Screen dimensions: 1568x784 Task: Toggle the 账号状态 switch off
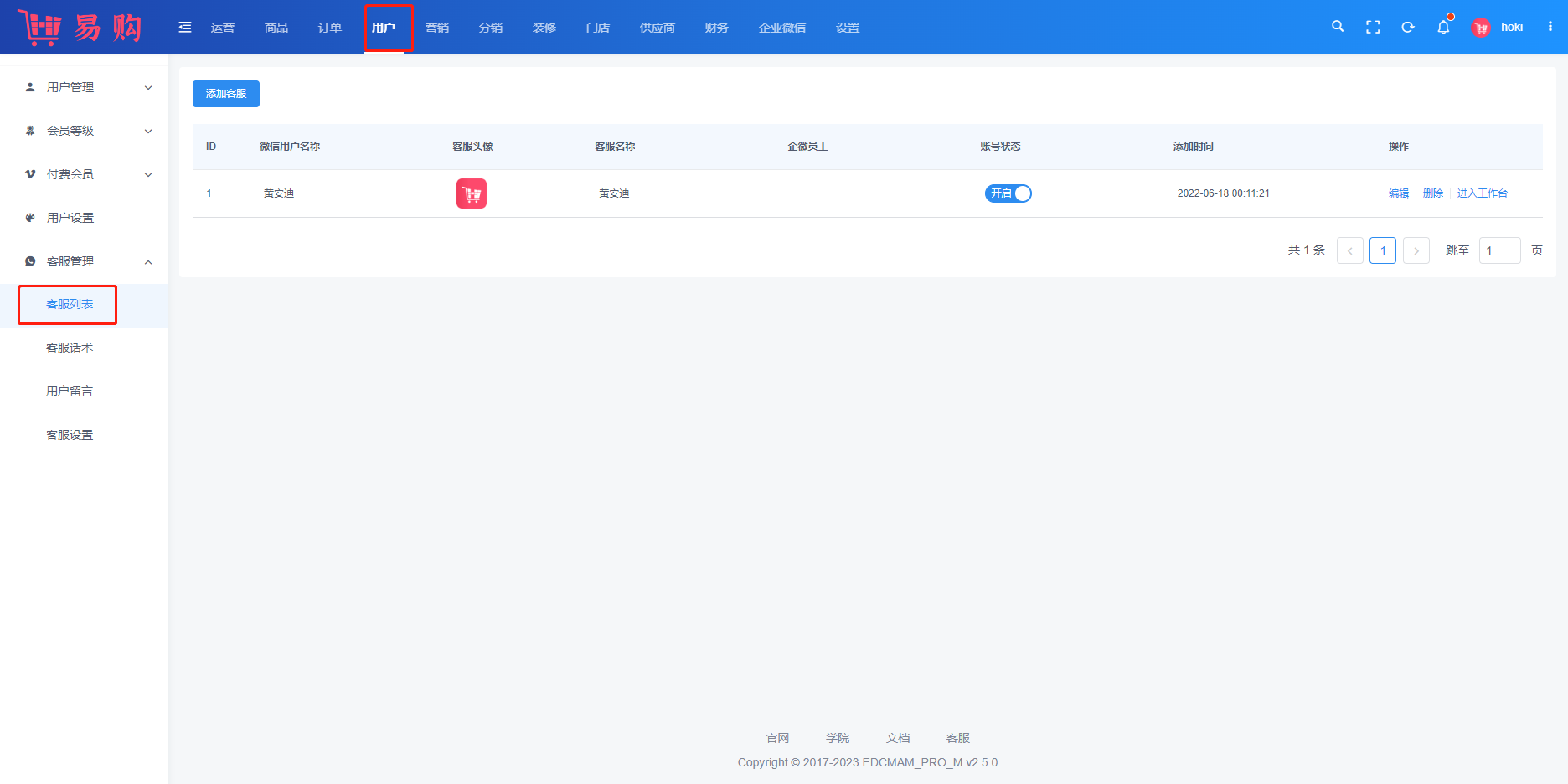1008,193
